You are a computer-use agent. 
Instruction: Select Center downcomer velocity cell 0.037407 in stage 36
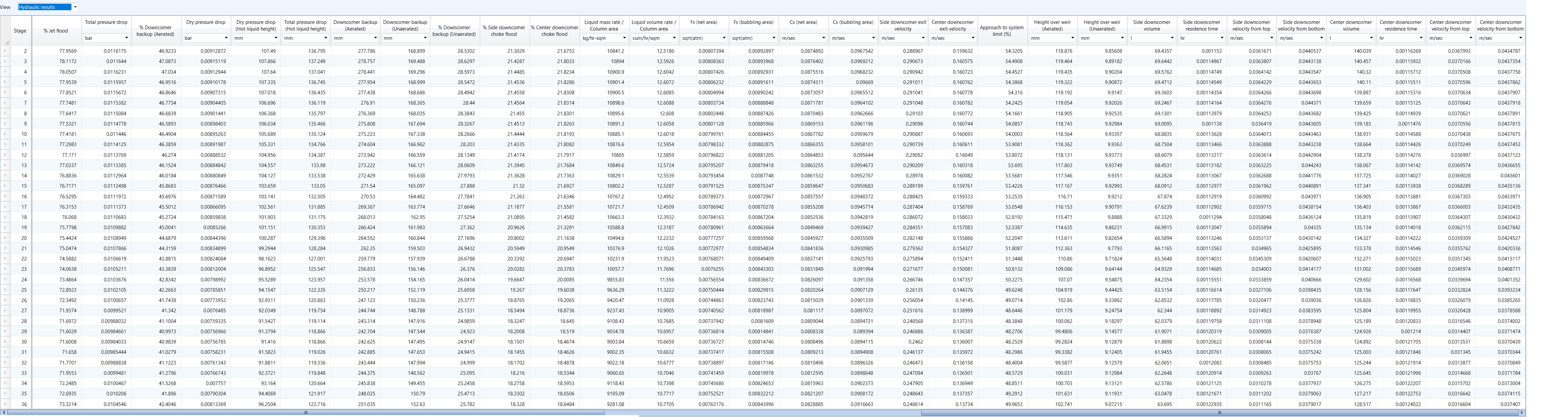[x=1501, y=404]
